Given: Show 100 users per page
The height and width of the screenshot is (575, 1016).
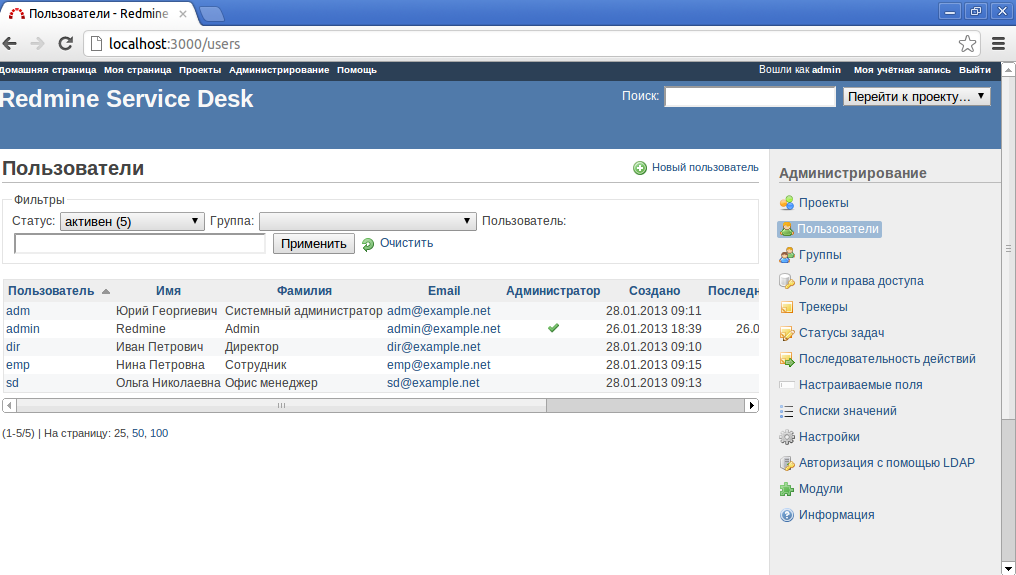Looking at the screenshot, I should point(159,433).
